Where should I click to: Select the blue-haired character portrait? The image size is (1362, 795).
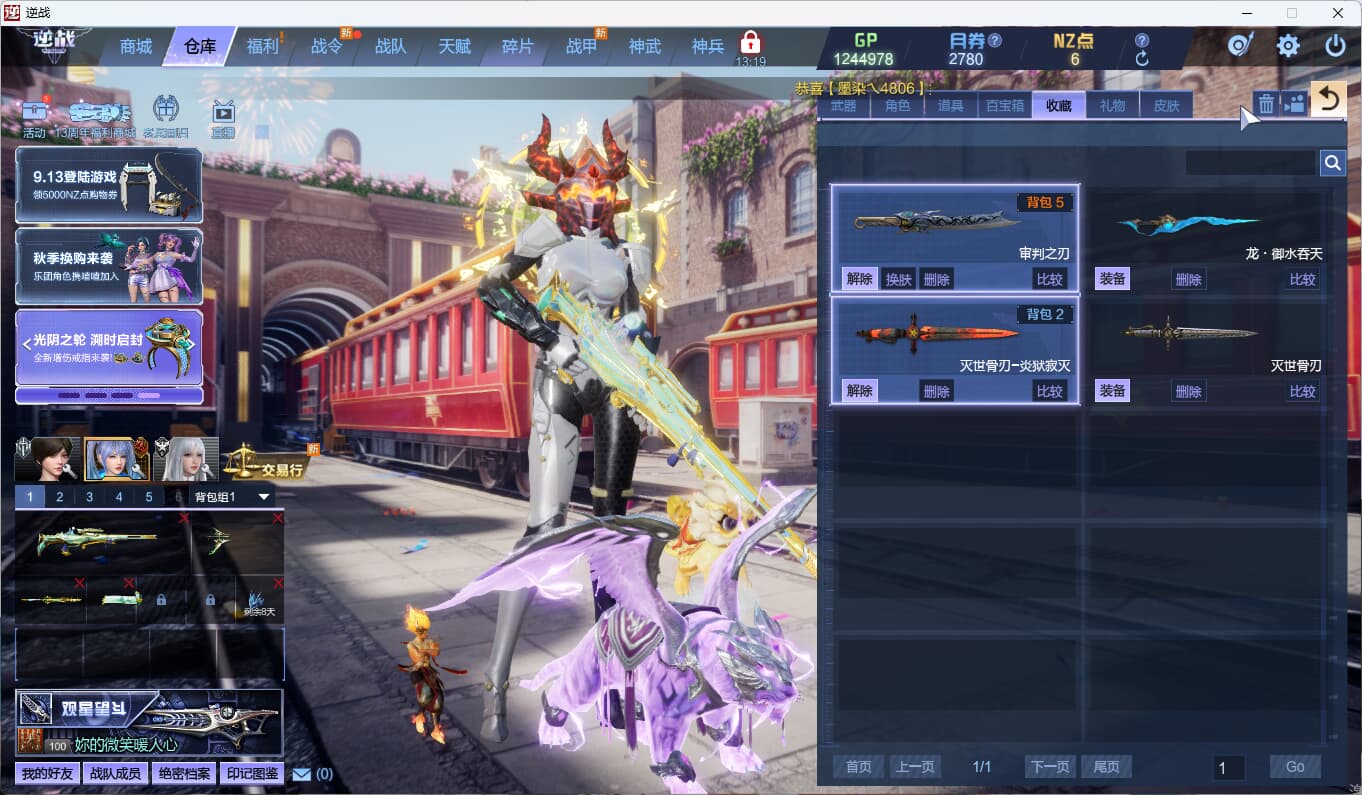116,460
